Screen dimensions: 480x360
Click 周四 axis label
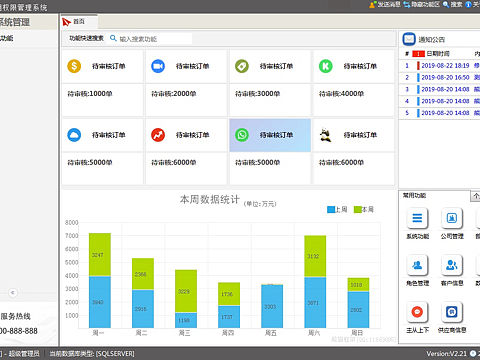pyautogui.click(x=228, y=333)
